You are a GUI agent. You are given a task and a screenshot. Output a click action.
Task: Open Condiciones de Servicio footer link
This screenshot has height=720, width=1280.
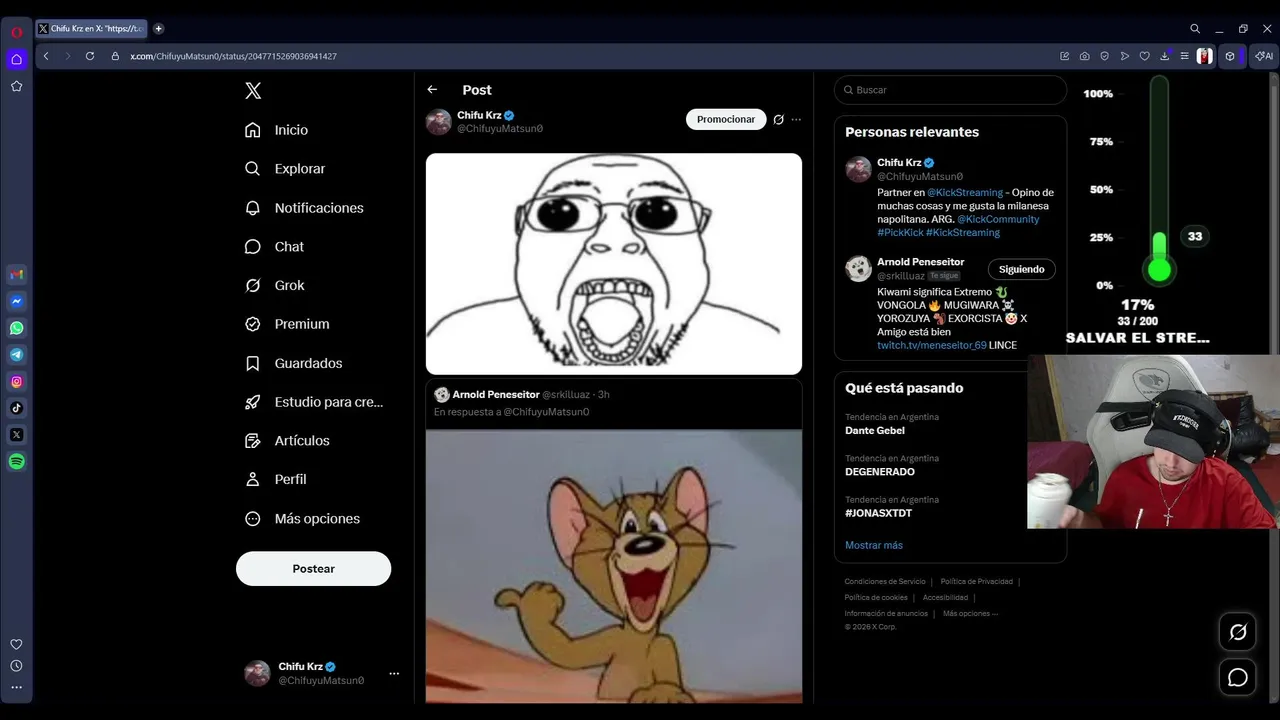click(885, 581)
